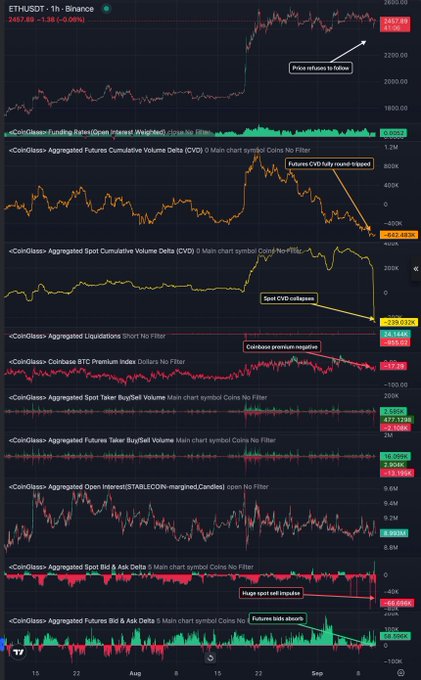Click the 'Coinbase premium negative' note
421x680 pixels.
pos(282,347)
